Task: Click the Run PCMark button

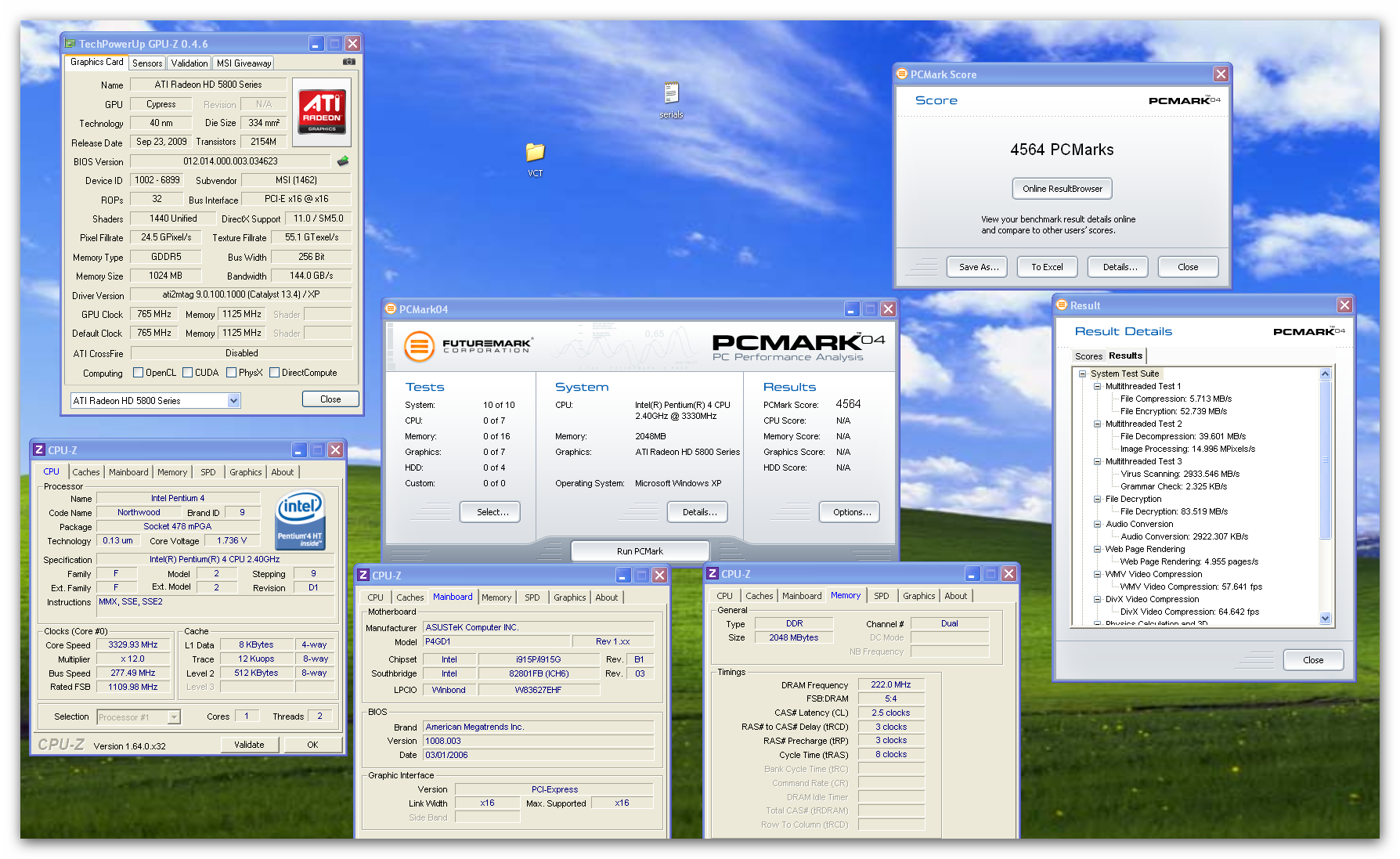Action: [640, 551]
